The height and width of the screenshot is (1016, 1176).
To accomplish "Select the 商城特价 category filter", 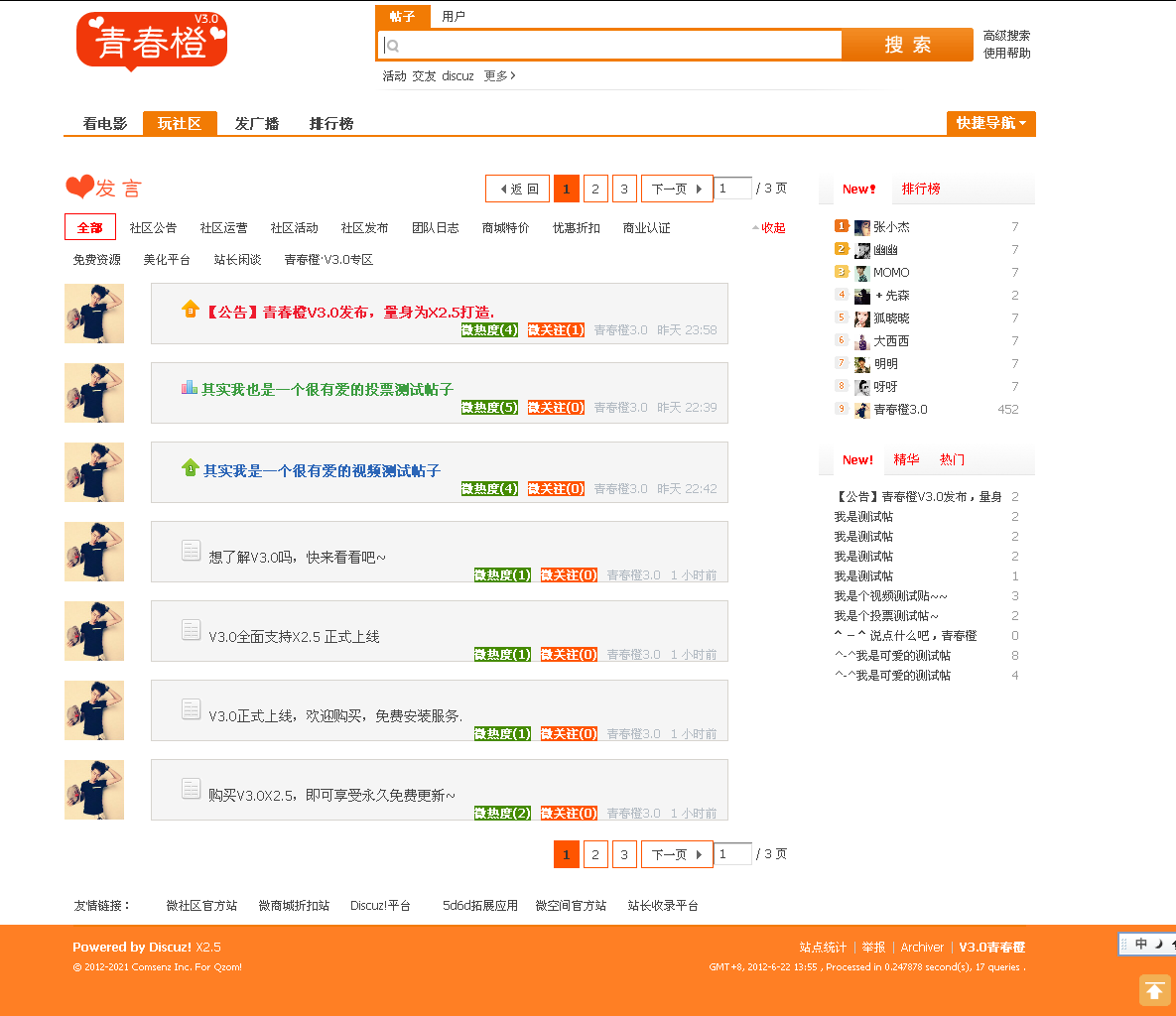I will 505,228.
